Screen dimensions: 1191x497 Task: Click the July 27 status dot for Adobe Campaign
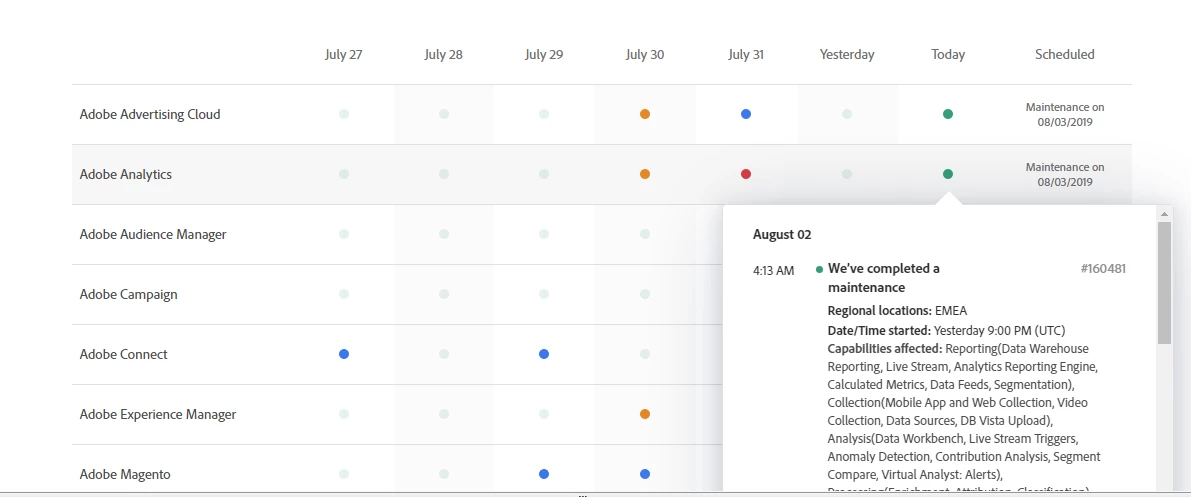coord(344,294)
